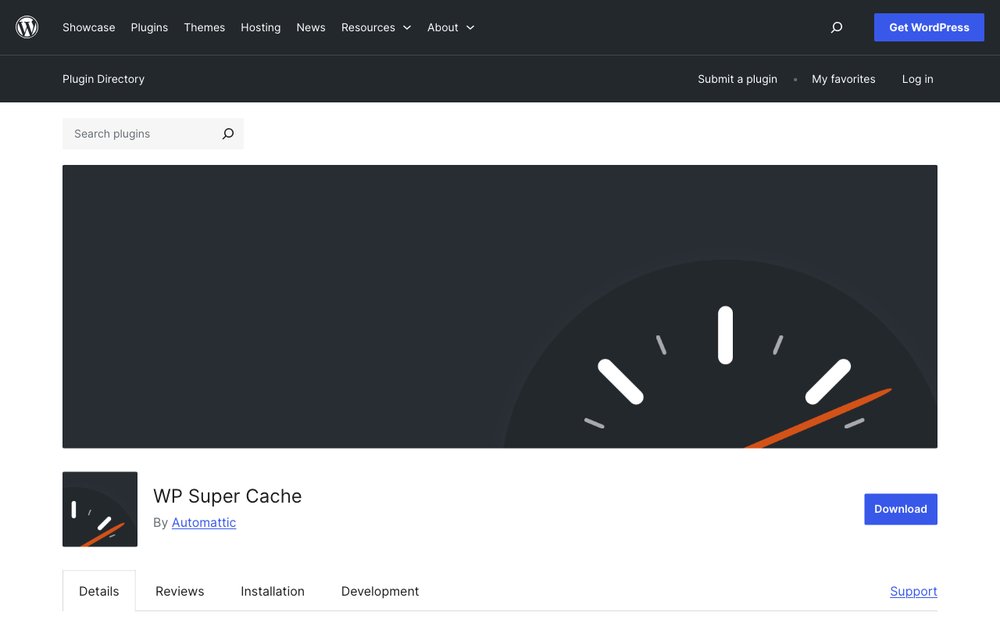This screenshot has height=641, width=1000.
Task: Open the Showcase menu item
Action: [89, 27]
